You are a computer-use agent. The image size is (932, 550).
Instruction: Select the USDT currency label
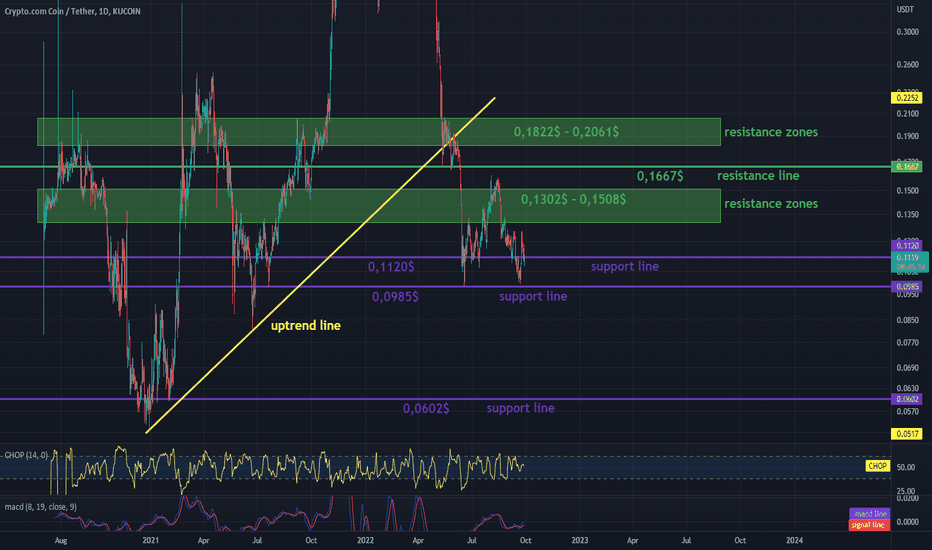click(x=905, y=10)
